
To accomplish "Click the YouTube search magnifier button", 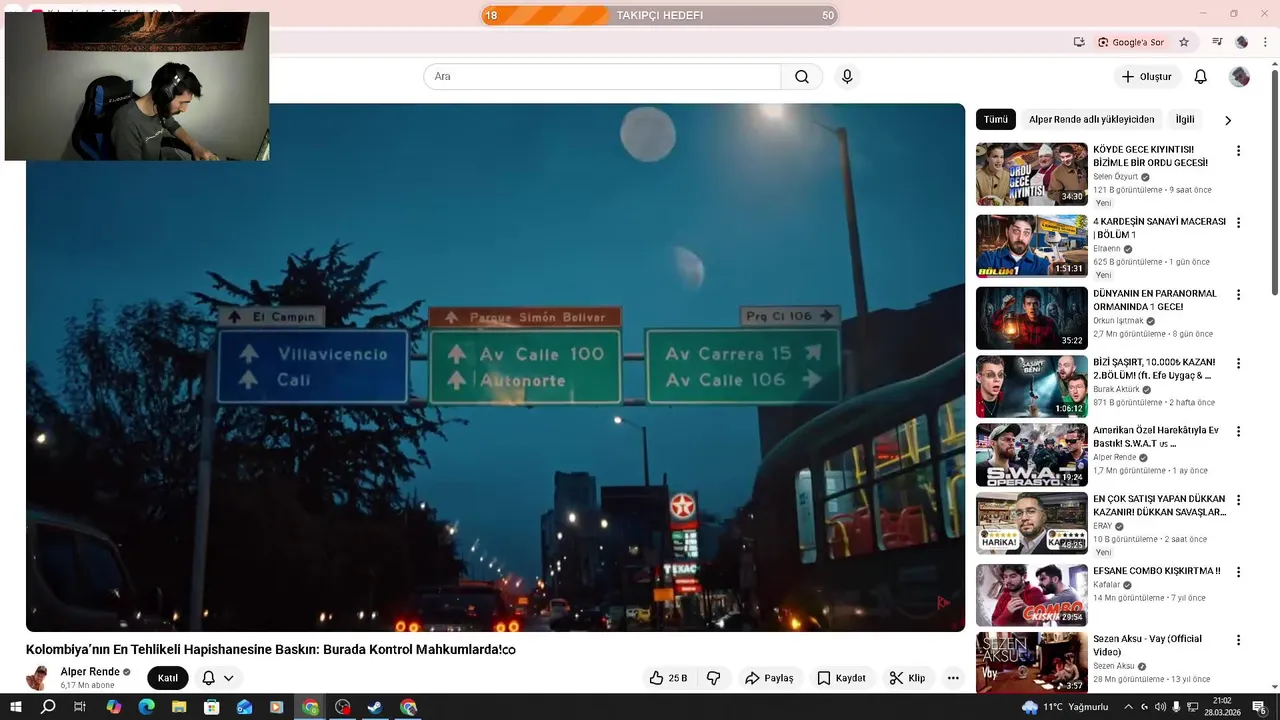I will point(802,77).
